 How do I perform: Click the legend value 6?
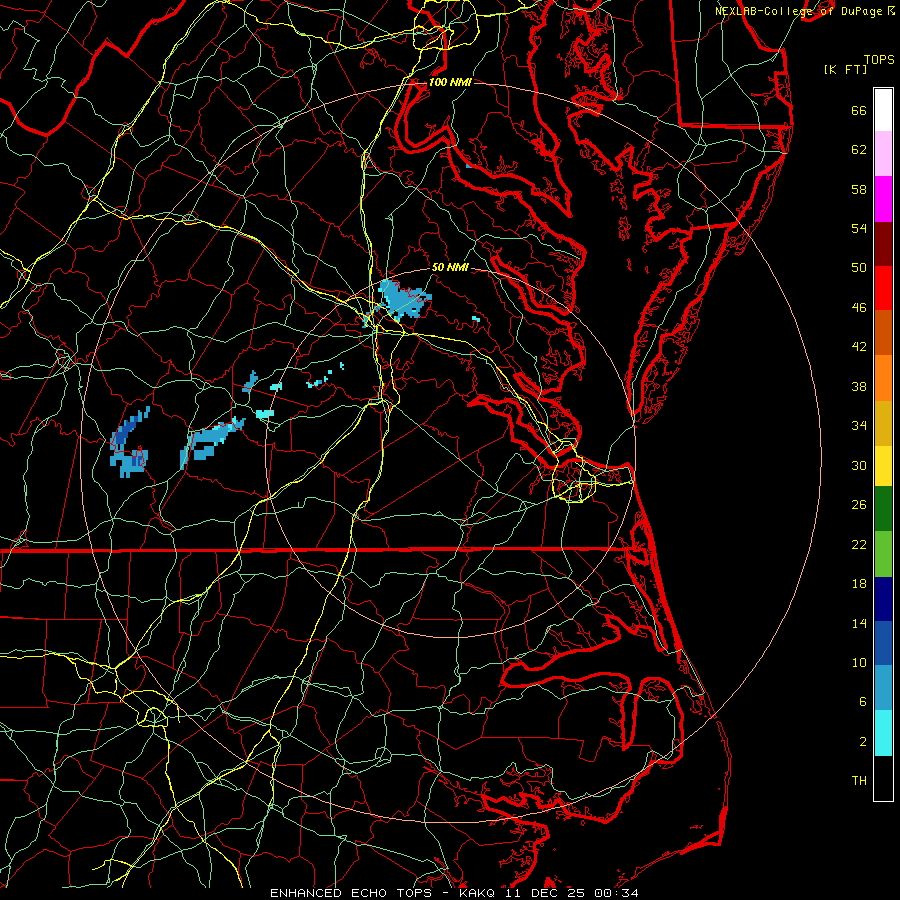click(x=863, y=701)
